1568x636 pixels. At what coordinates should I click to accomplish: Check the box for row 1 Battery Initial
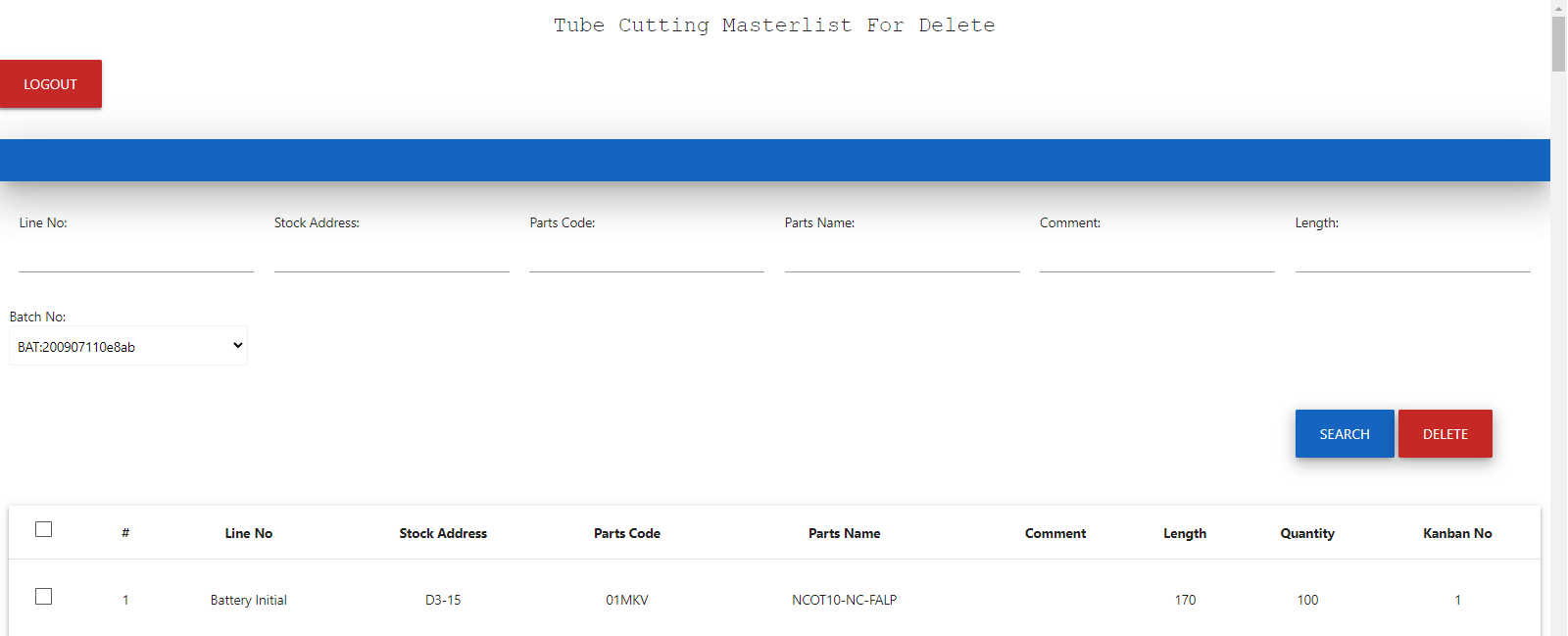click(x=43, y=597)
